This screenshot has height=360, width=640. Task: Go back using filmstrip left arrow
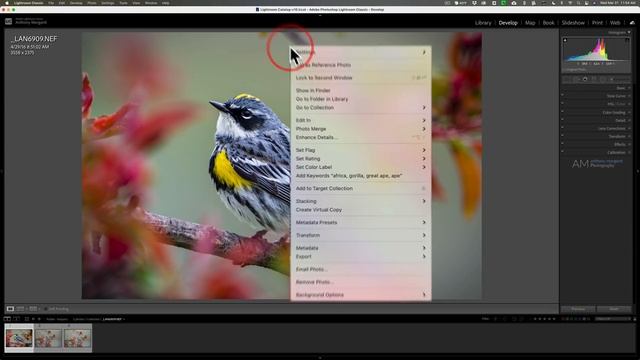tap(33, 319)
